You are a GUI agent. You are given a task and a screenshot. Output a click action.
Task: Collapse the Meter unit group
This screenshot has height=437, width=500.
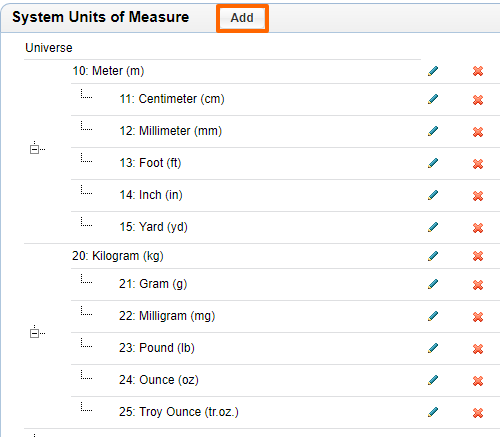point(34,149)
